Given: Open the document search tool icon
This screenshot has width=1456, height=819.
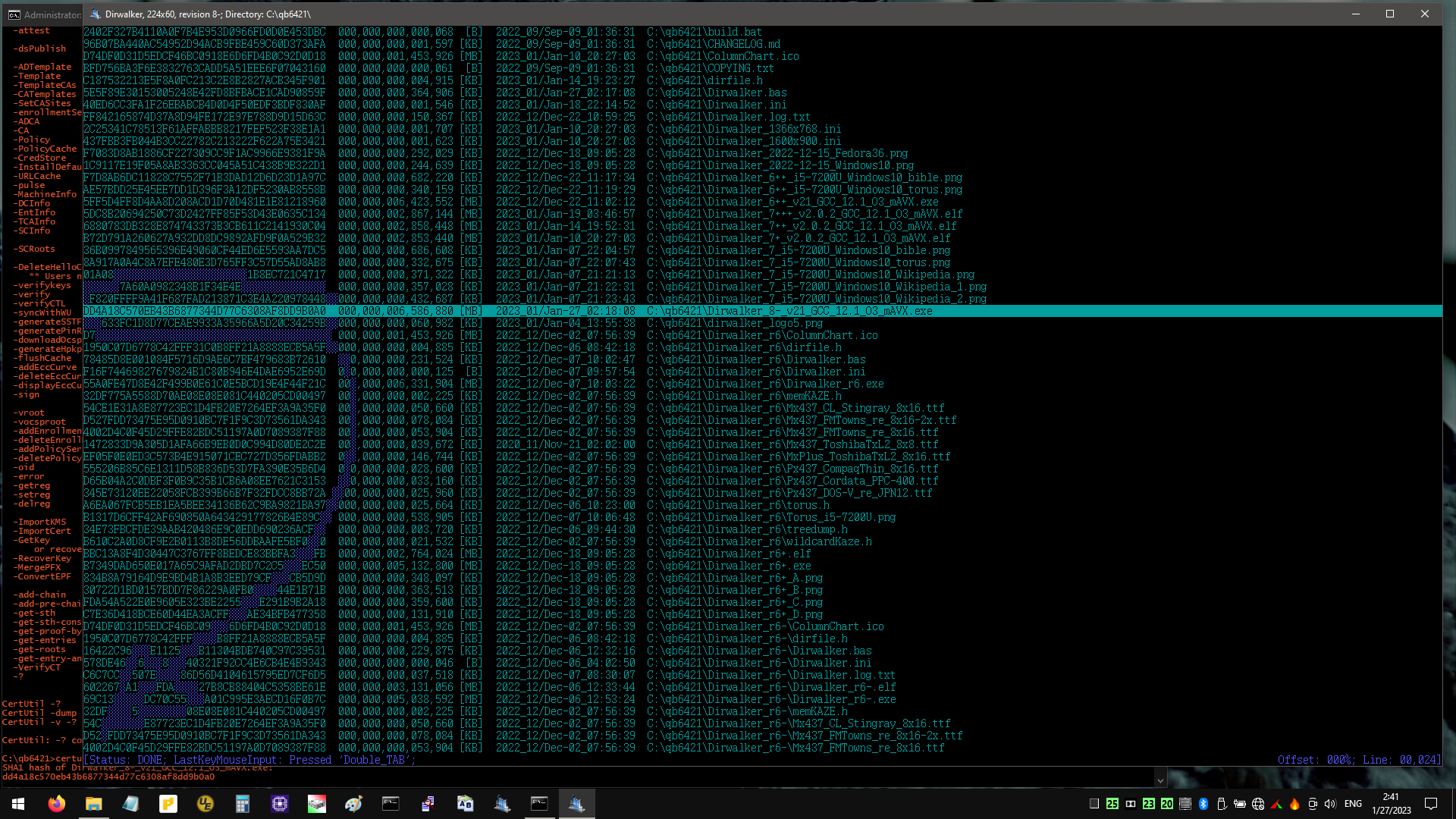Looking at the screenshot, I should 428,804.
